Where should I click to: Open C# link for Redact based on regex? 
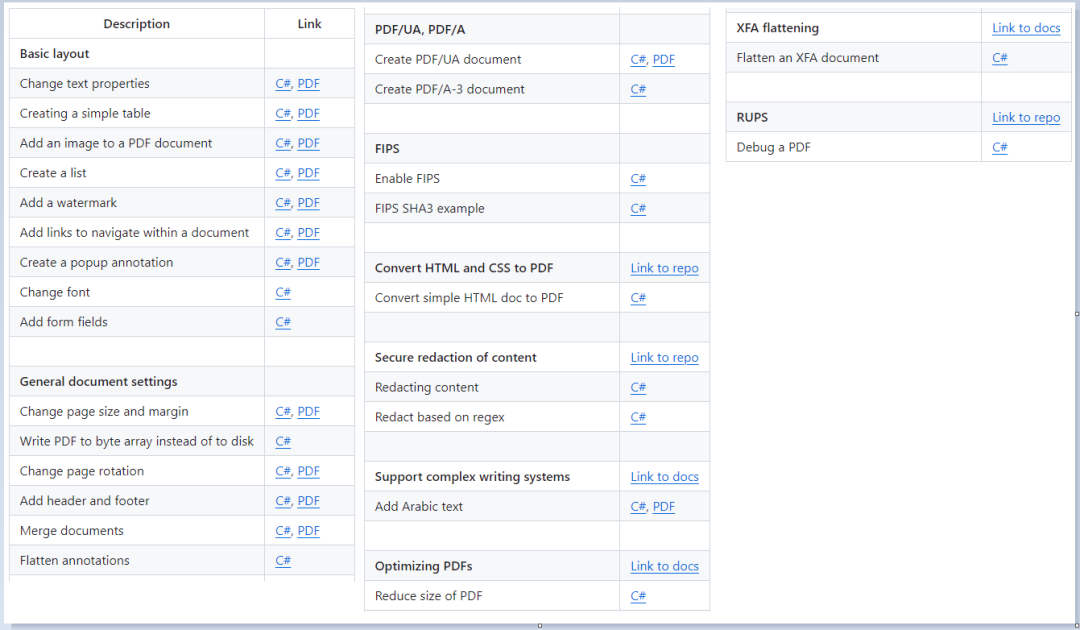(638, 417)
